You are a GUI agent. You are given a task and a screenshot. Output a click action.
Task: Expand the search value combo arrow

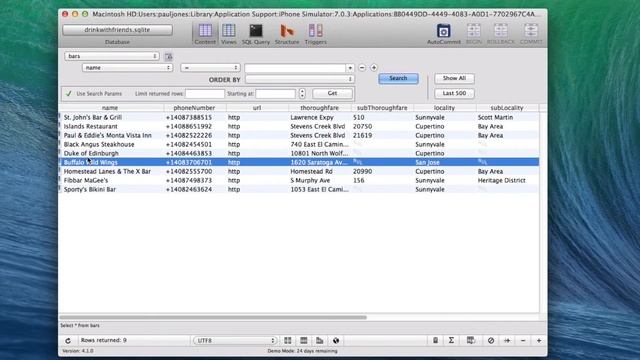click(x=350, y=68)
